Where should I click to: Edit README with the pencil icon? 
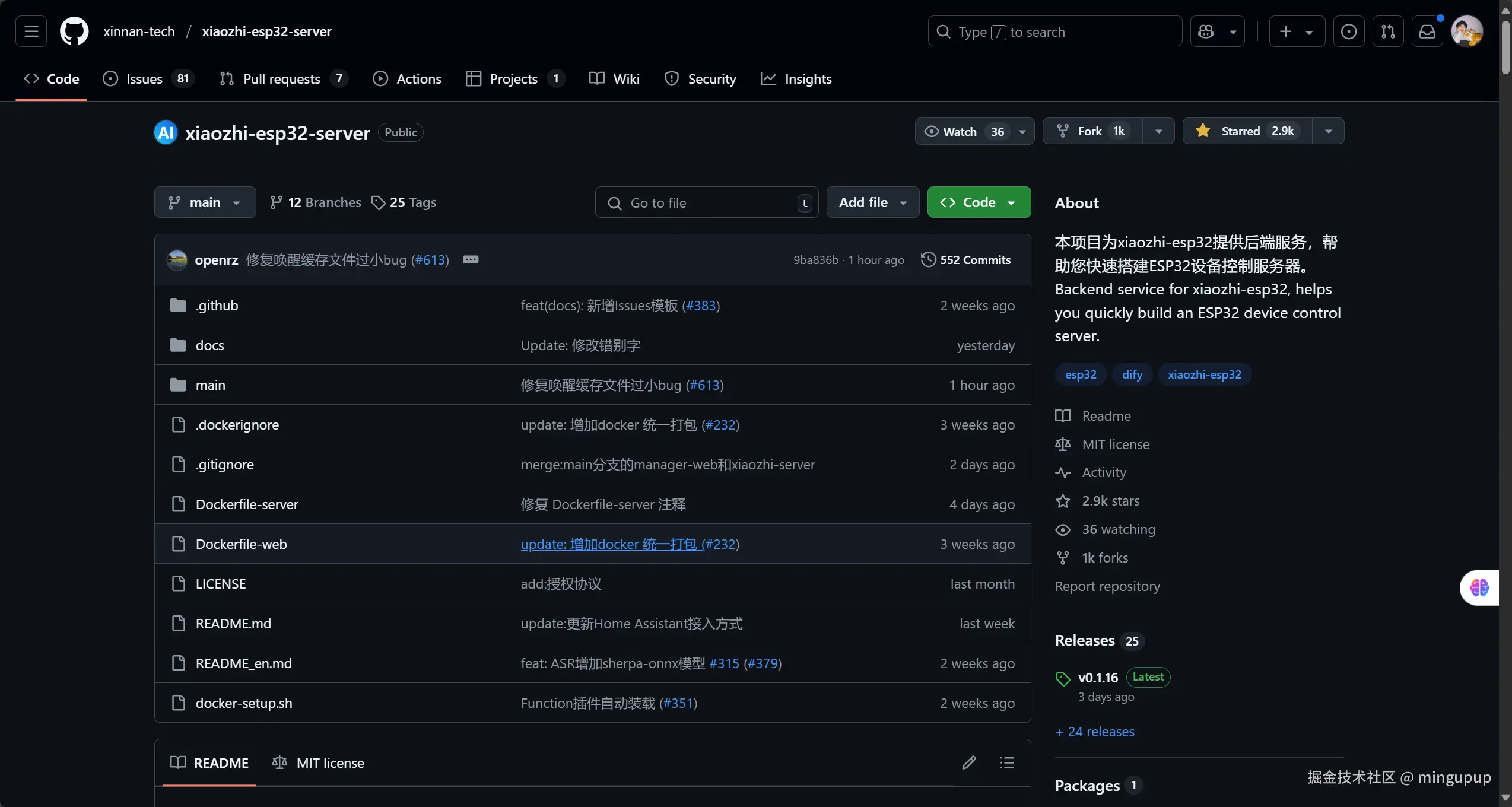[968, 762]
